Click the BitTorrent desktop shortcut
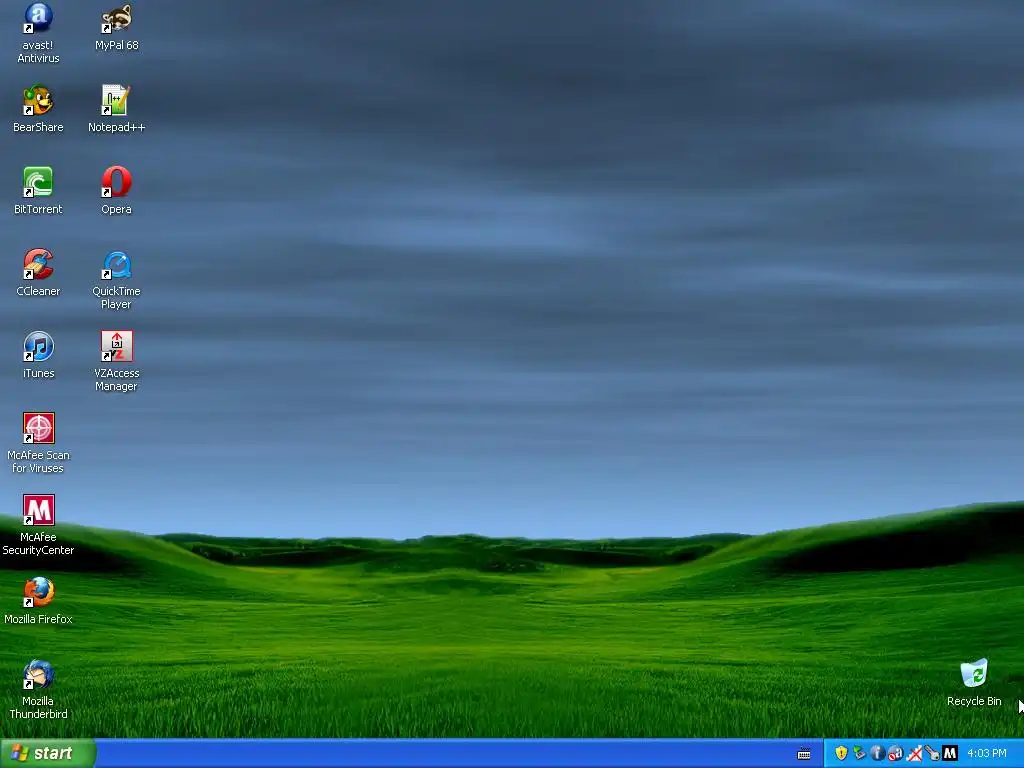The width and height of the screenshot is (1024, 768). (x=38, y=191)
